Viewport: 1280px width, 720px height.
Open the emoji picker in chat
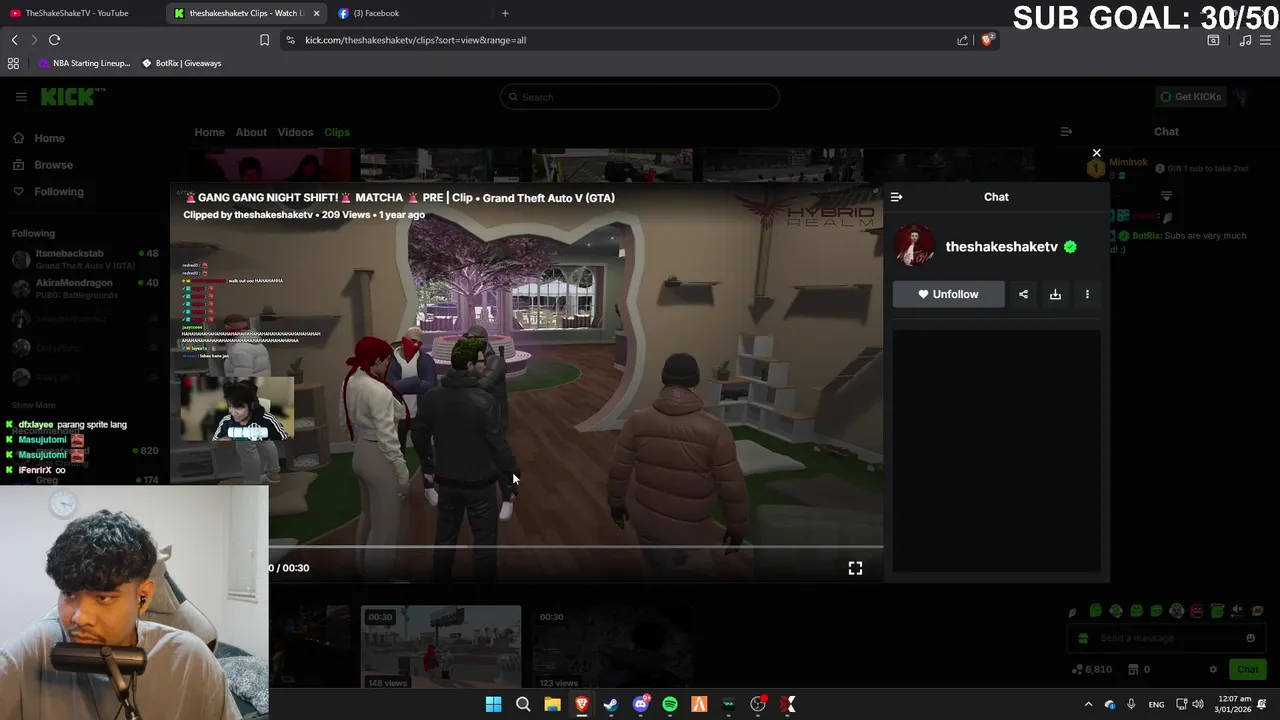tap(1250, 638)
